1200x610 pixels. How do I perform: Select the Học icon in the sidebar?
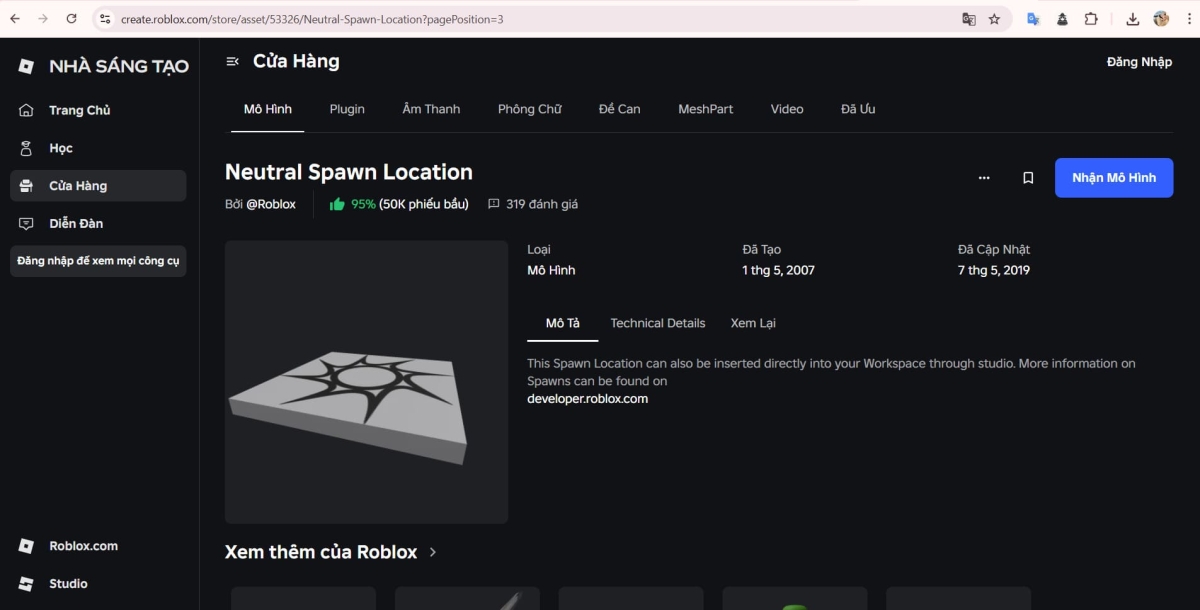[27, 148]
